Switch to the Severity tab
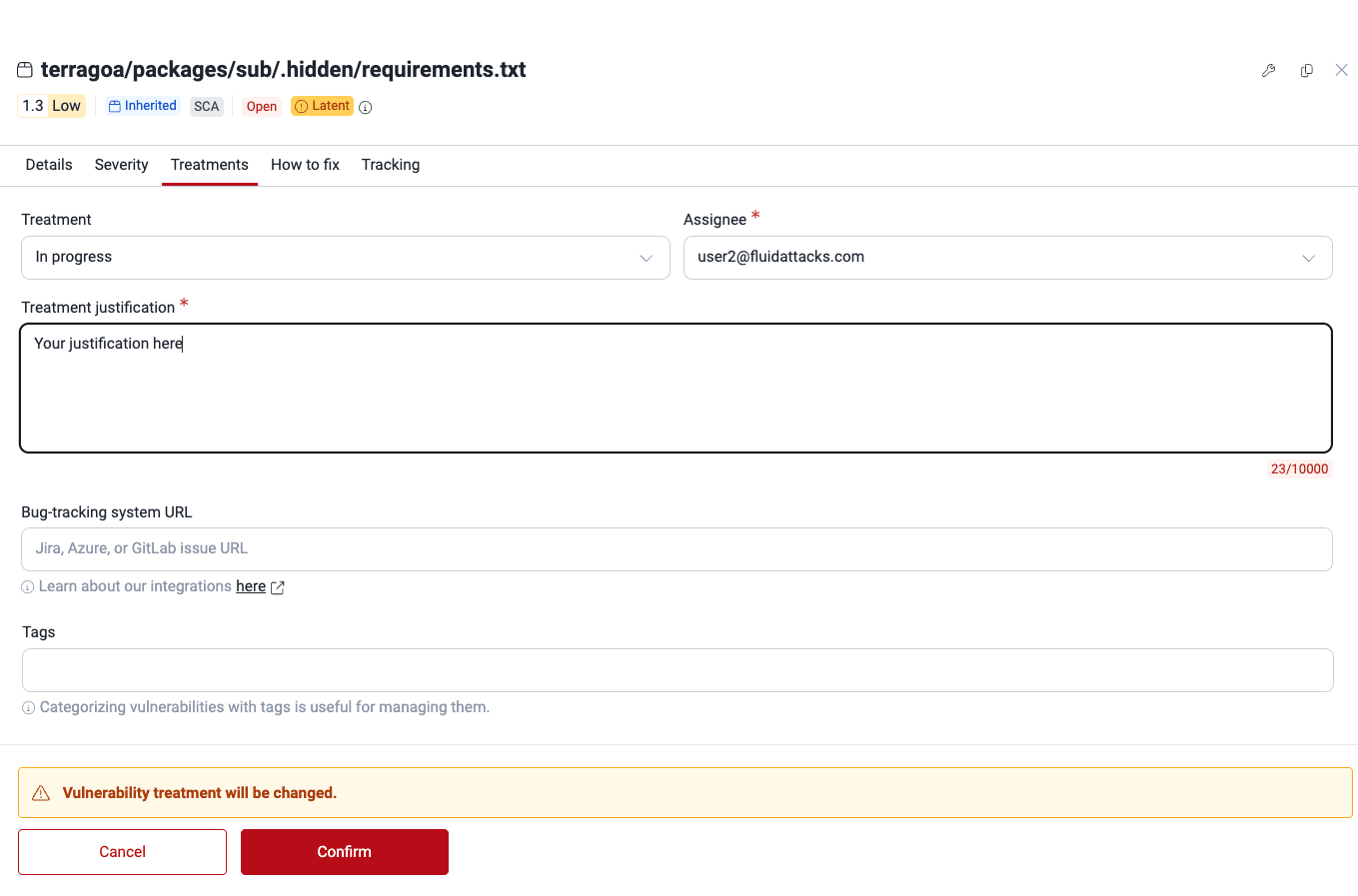 tap(121, 164)
